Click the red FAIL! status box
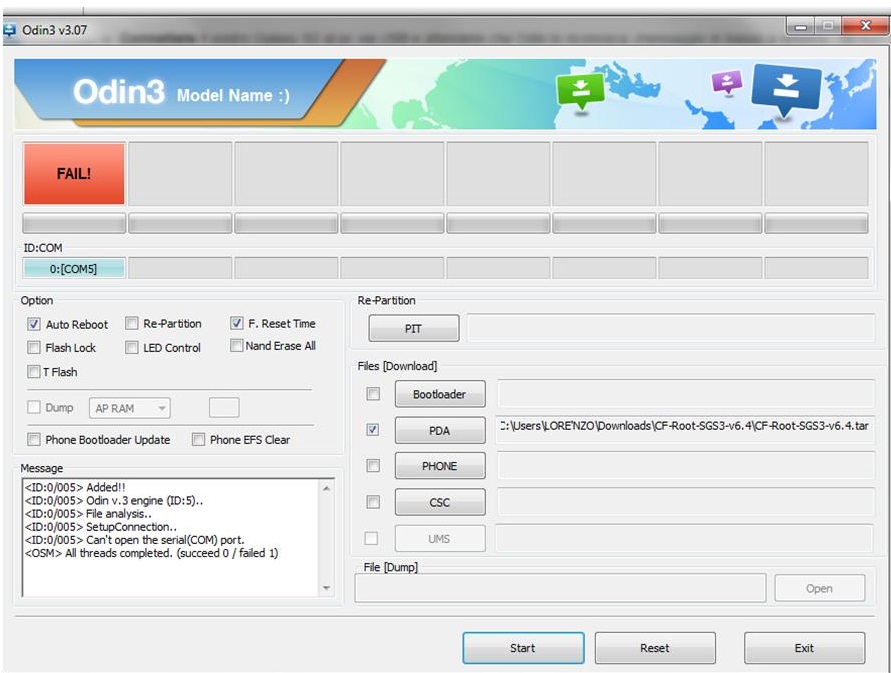 pyautogui.click(x=74, y=173)
